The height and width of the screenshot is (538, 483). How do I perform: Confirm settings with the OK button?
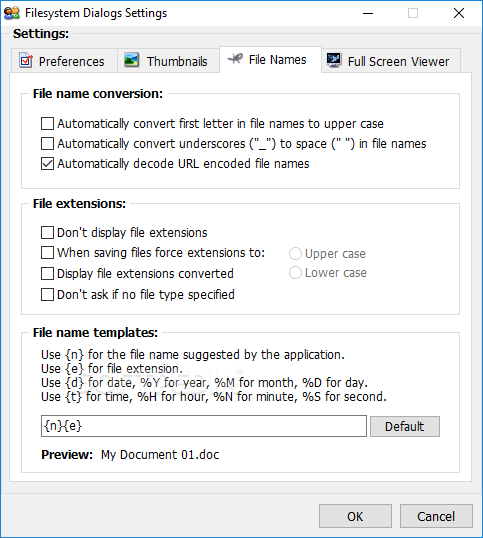355,516
